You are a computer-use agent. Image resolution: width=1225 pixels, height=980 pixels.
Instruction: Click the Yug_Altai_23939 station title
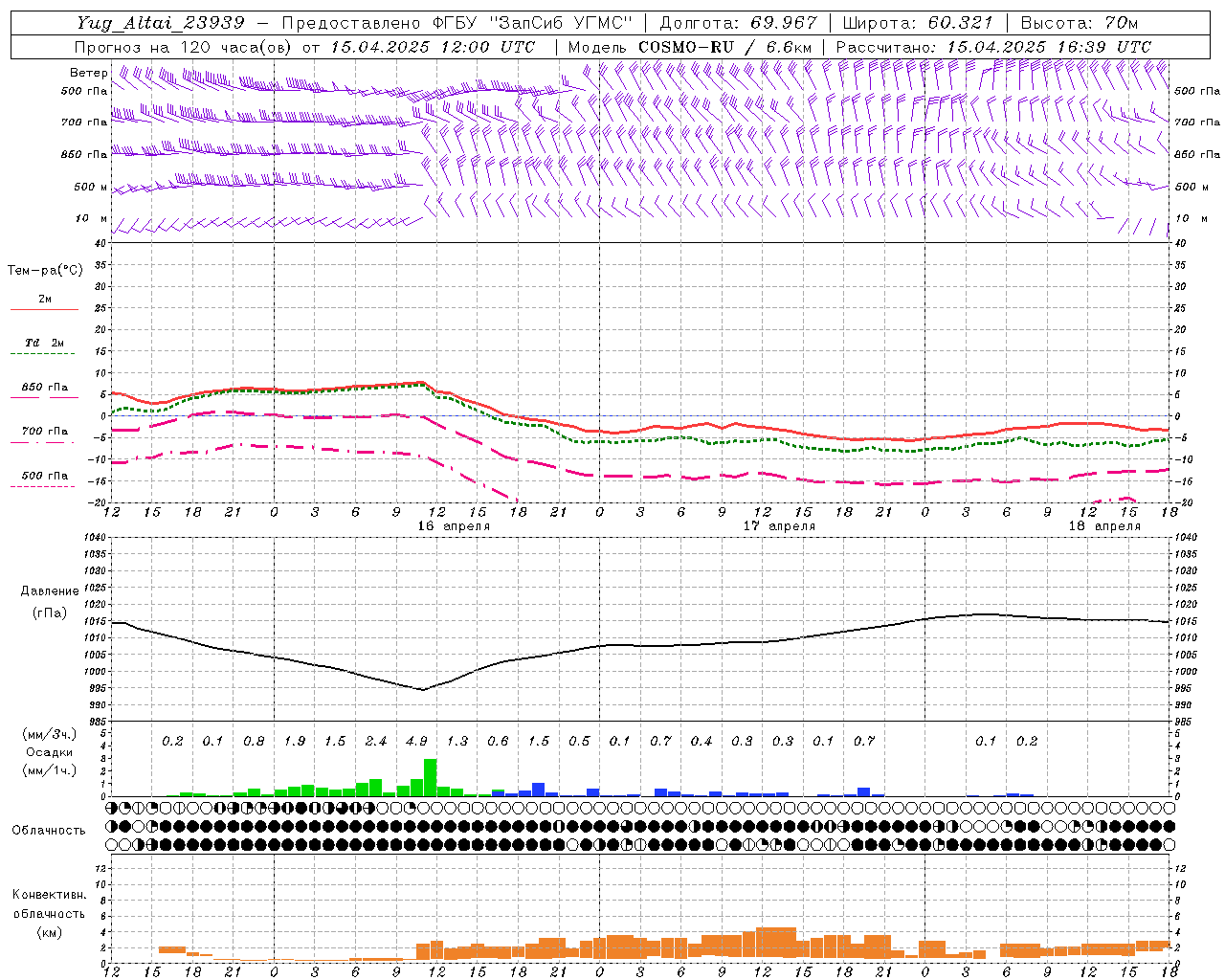pyautogui.click(x=161, y=23)
